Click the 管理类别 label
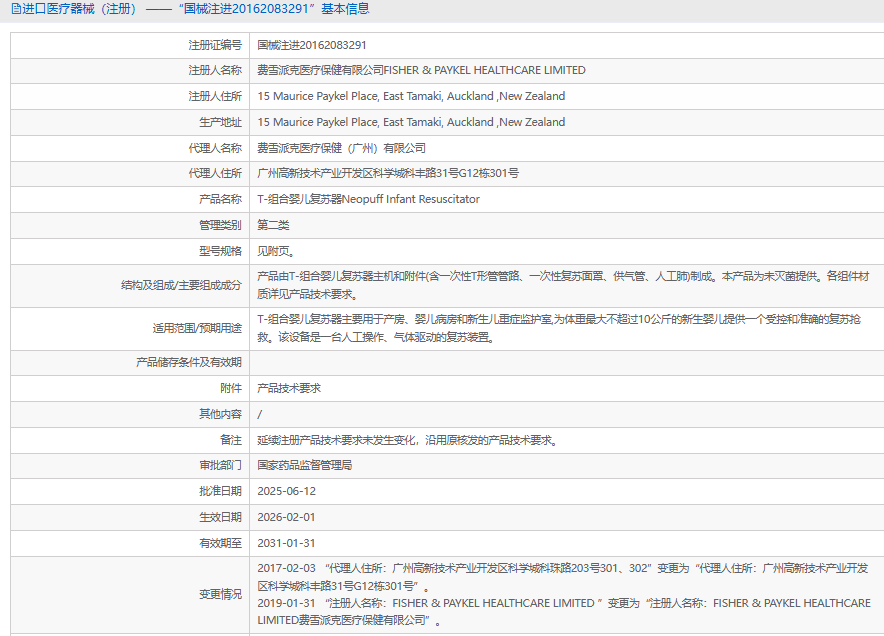 pos(220,226)
